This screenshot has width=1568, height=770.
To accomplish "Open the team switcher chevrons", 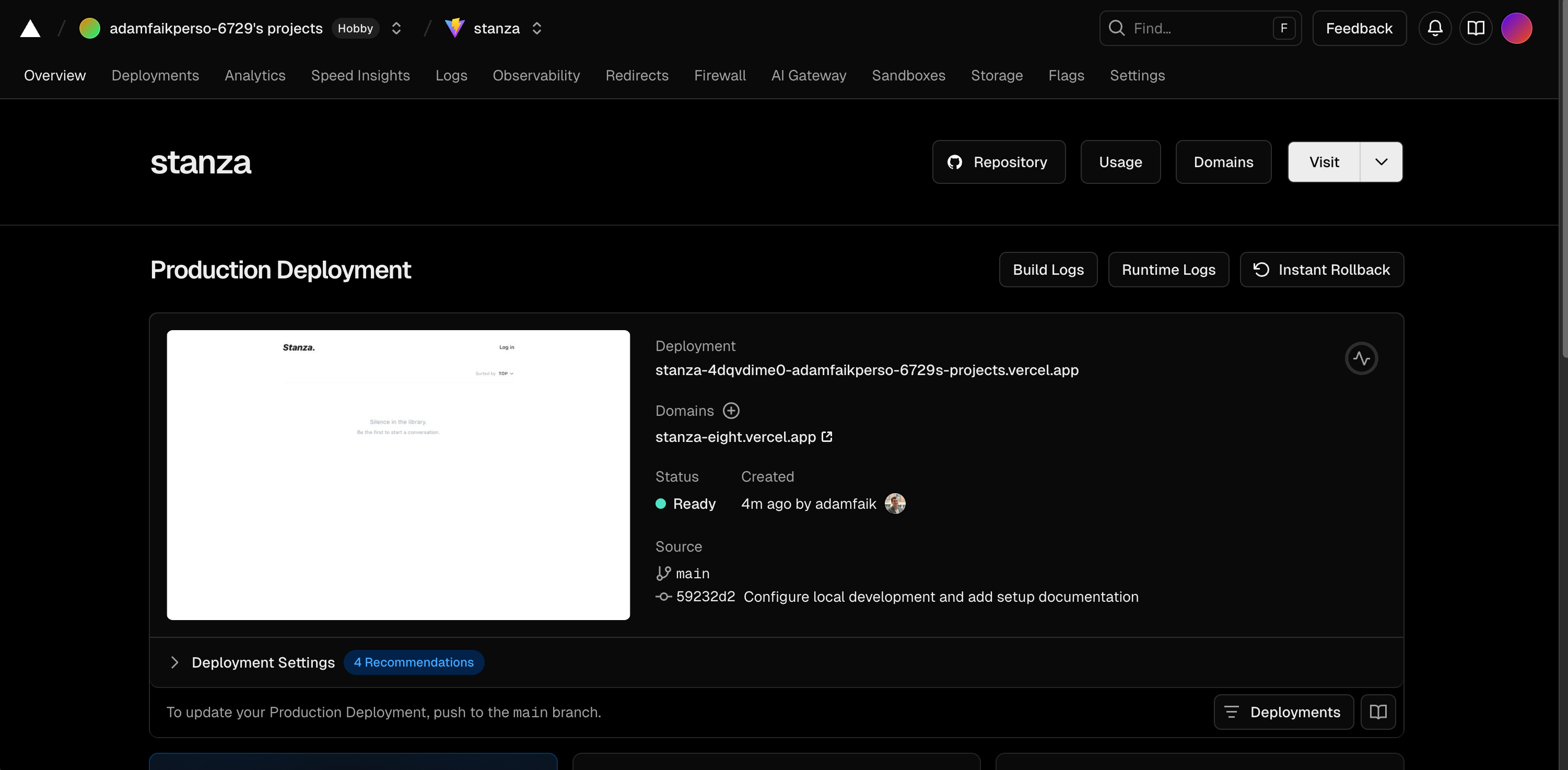I will (x=396, y=29).
